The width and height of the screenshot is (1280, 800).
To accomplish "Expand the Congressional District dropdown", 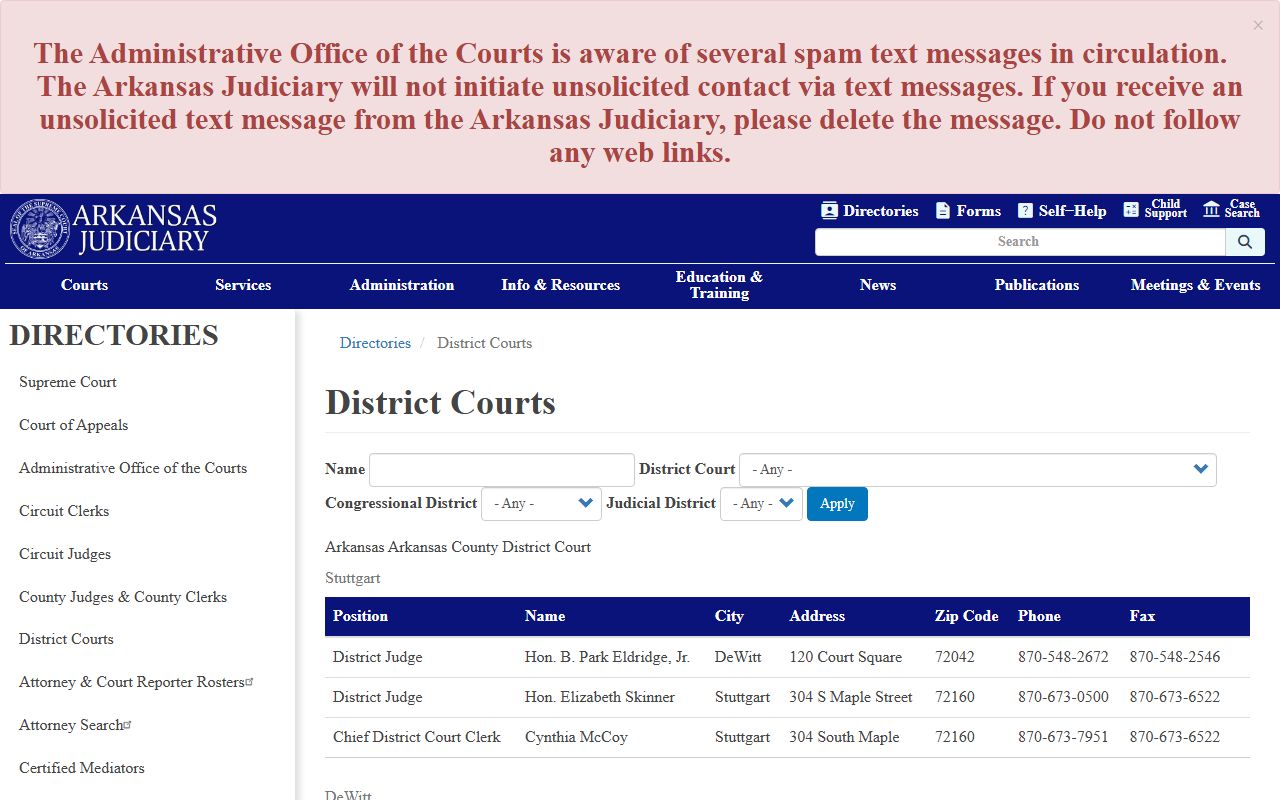I will point(541,504).
